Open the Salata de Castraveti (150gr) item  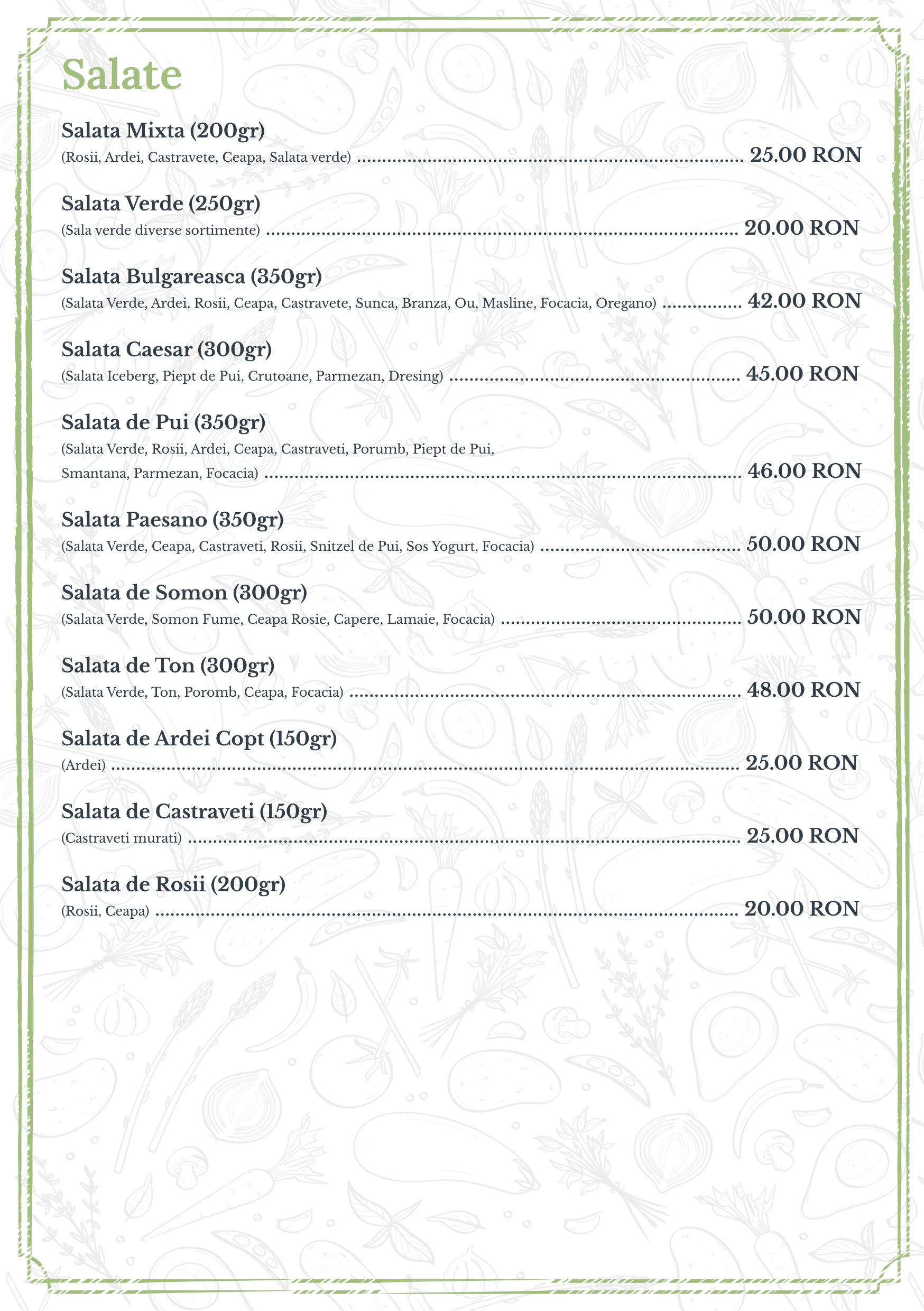pos(195,811)
